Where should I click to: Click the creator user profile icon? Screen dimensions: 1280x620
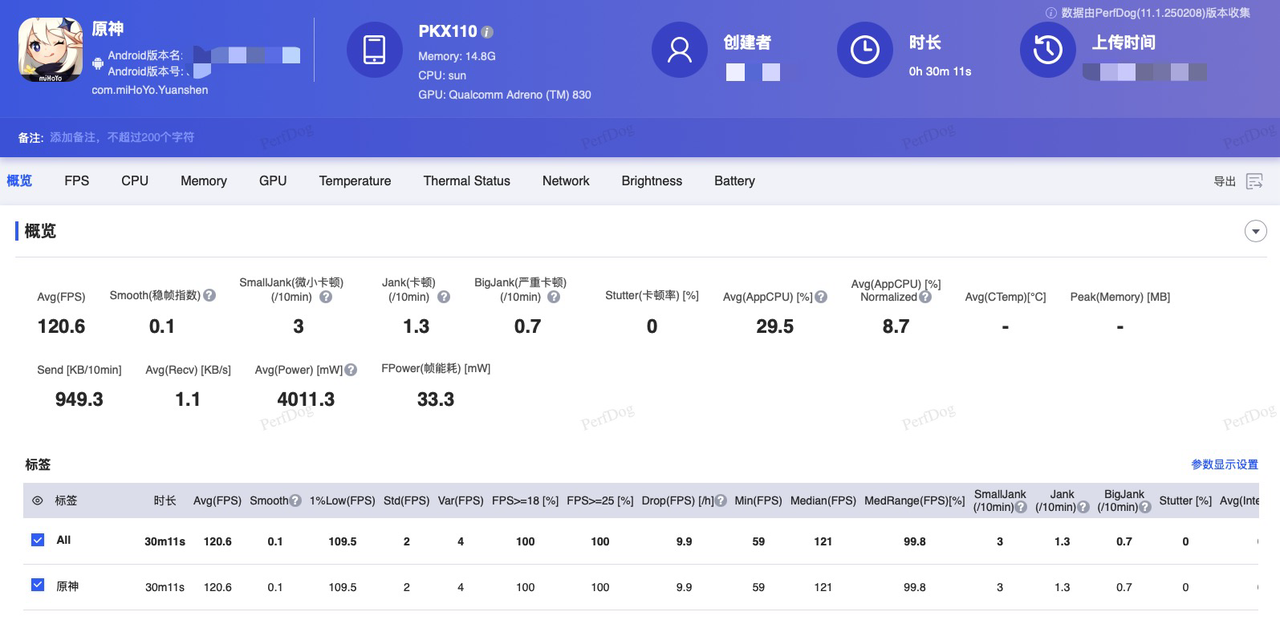[x=679, y=50]
